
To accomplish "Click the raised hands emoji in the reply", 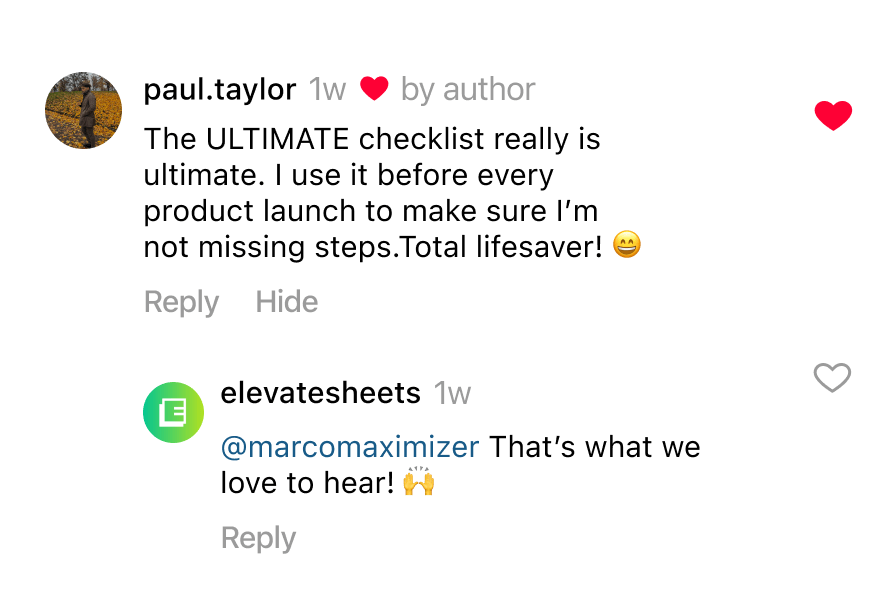I will (x=419, y=482).
